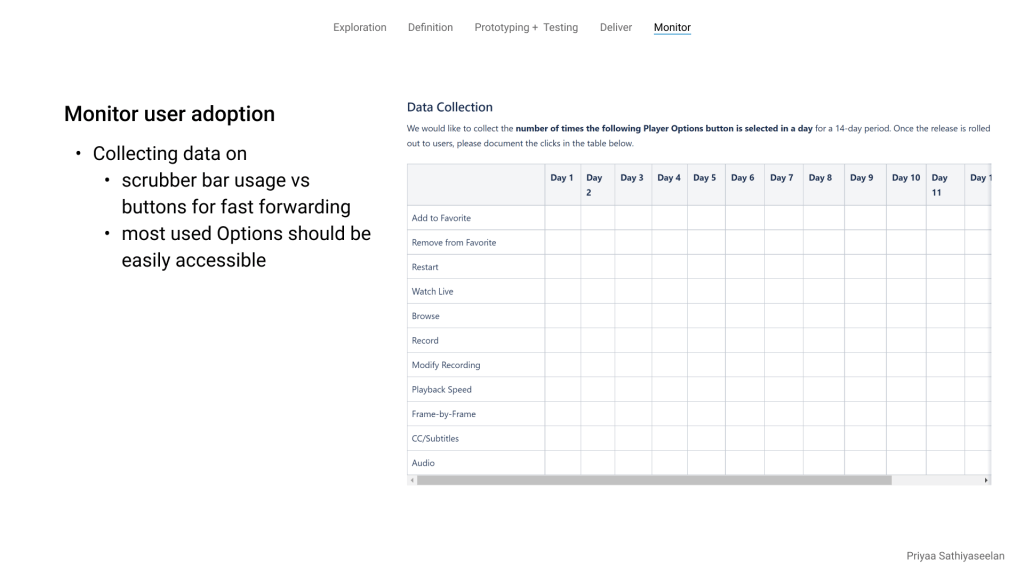1024x576 pixels.
Task: Click the Day 1 column header
Action: [562, 178]
